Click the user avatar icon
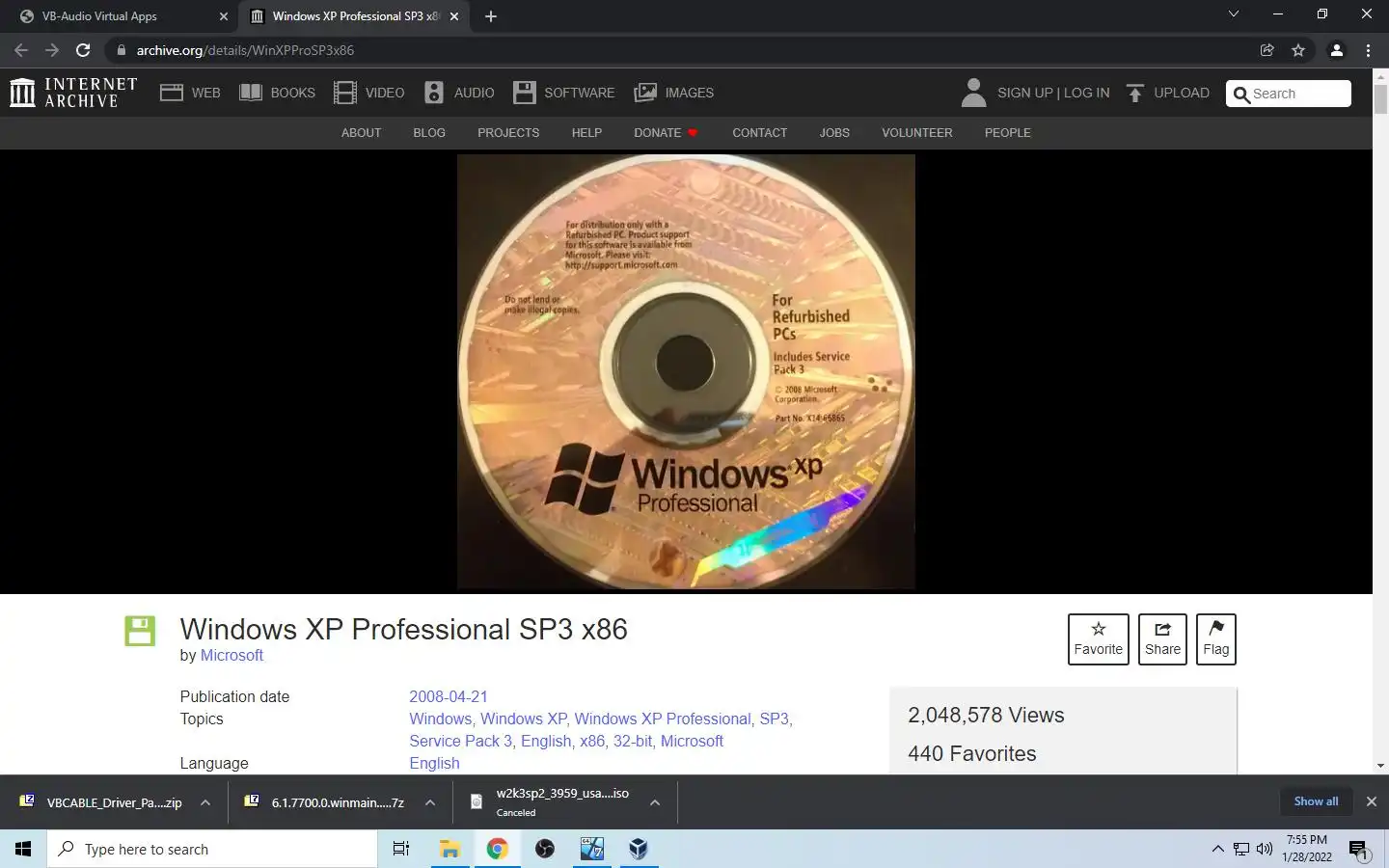 (974, 93)
